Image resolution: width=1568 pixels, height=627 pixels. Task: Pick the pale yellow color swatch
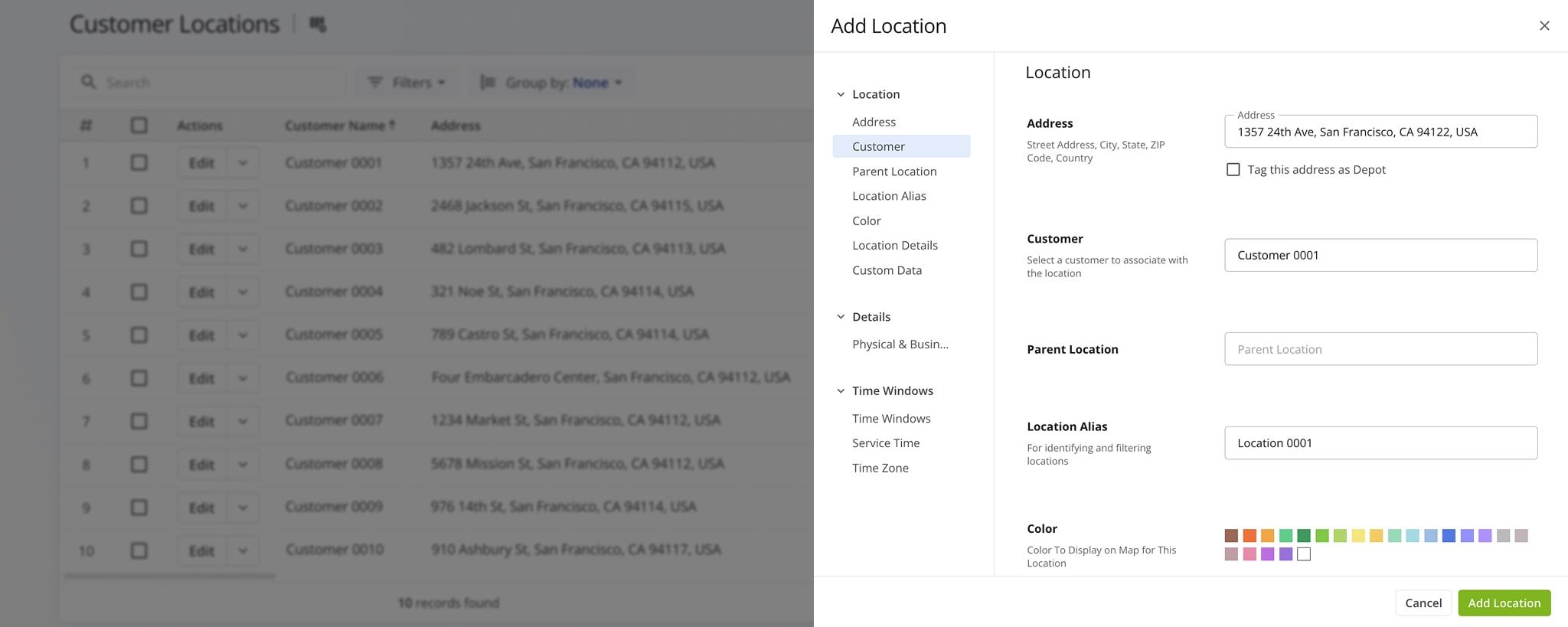[1358, 536]
